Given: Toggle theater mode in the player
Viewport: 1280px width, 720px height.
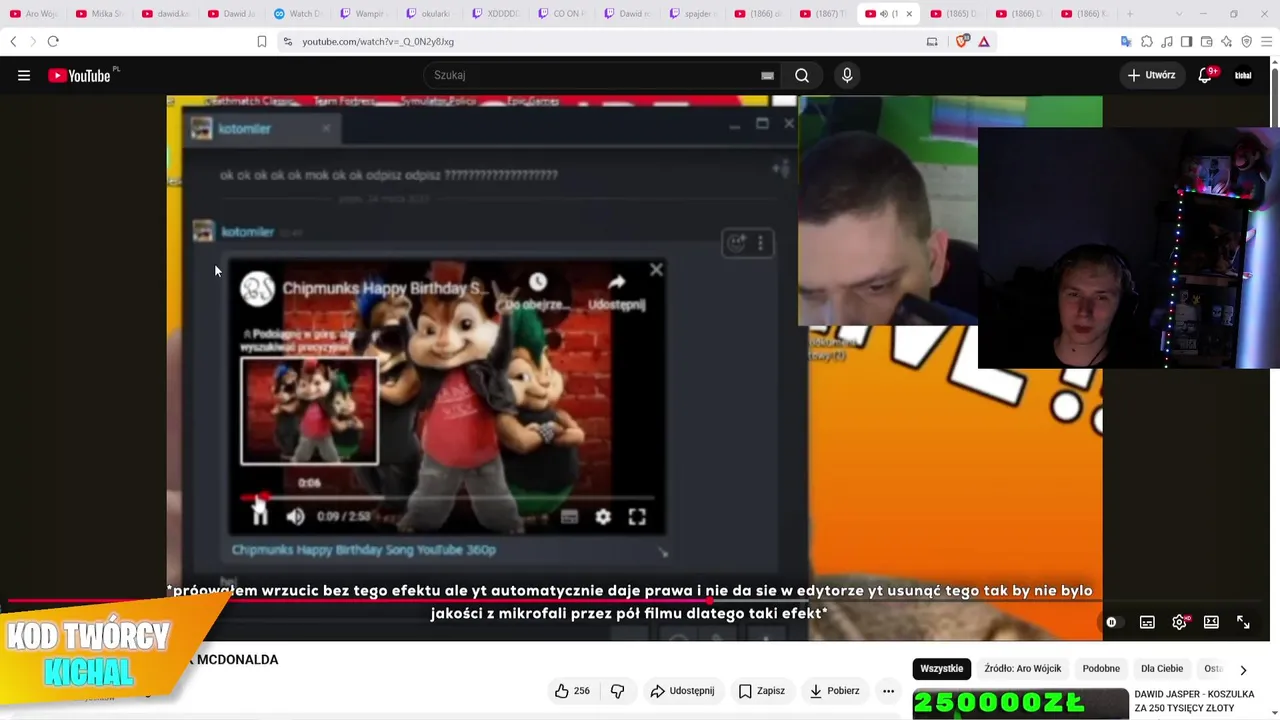Looking at the screenshot, I should 1211,622.
